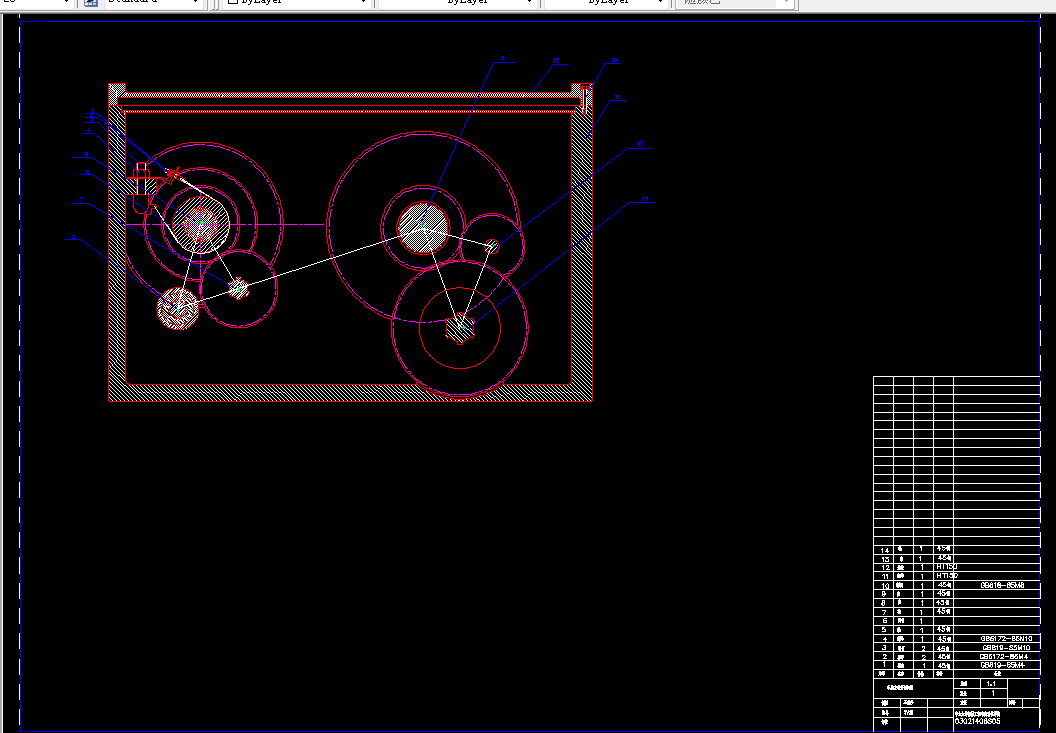Viewport: 1056px width, 733px height.
Task: Select the keyed shaft pointed by label 14
Action: click(x=460, y=327)
